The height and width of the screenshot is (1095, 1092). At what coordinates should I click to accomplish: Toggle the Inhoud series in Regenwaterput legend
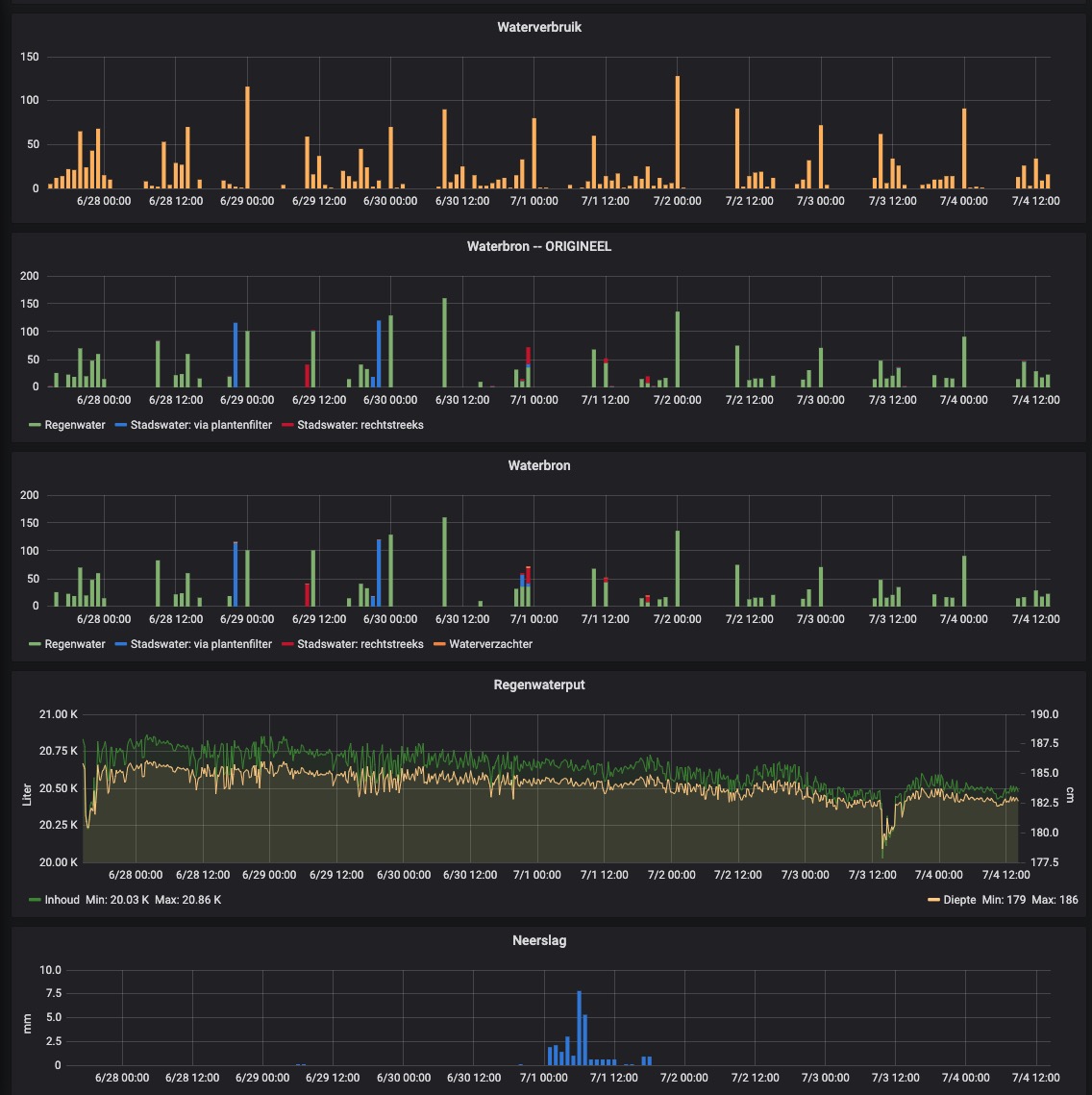62,900
